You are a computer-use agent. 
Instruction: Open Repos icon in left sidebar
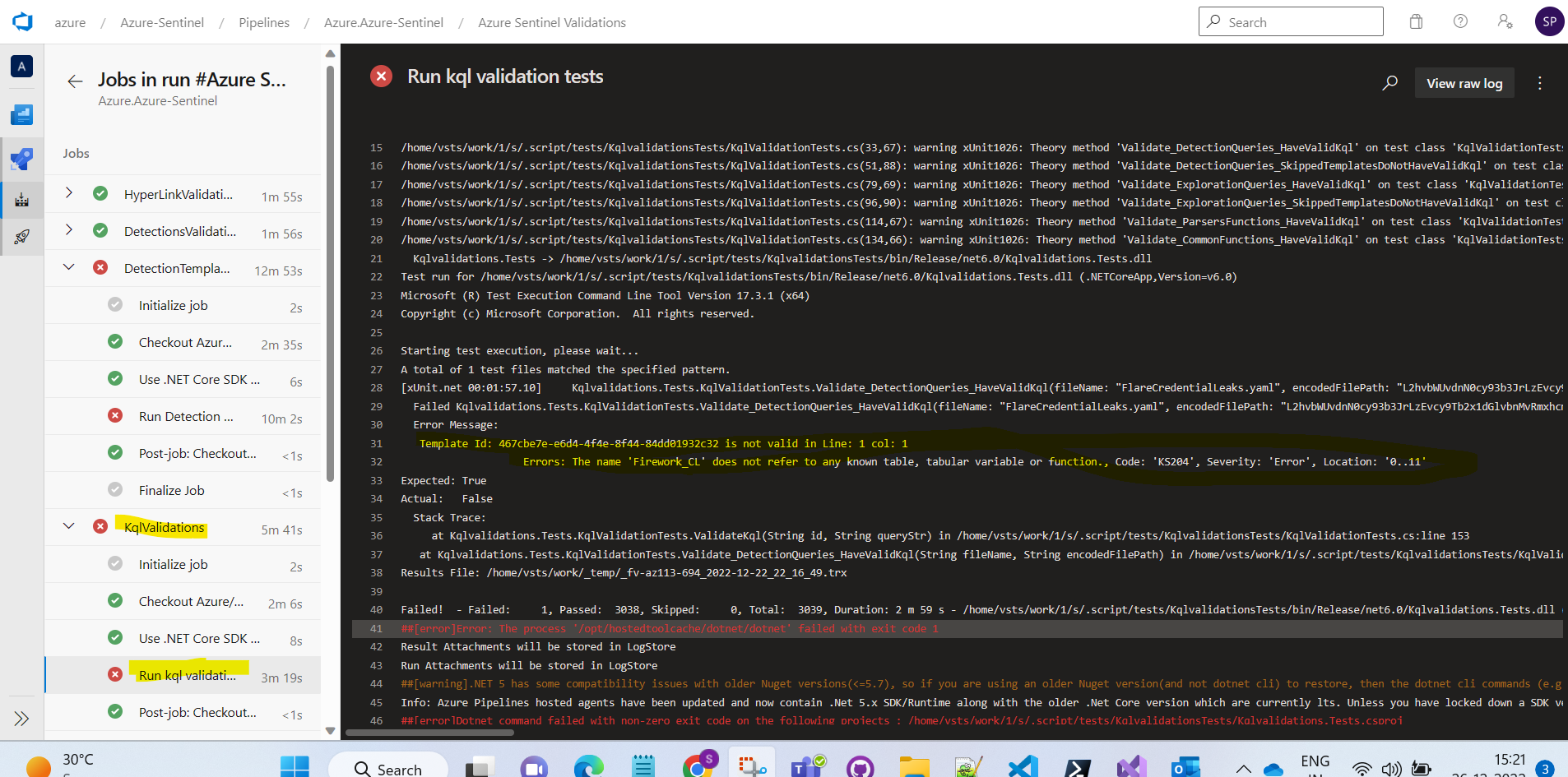(22, 159)
